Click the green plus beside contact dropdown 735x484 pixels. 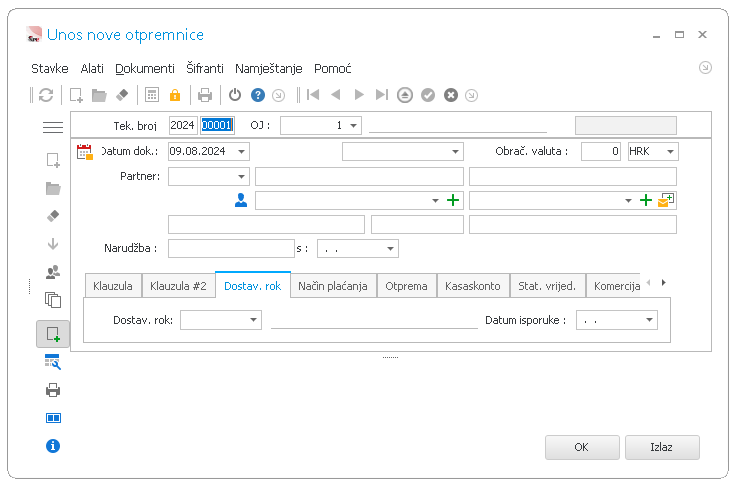[x=453, y=200]
